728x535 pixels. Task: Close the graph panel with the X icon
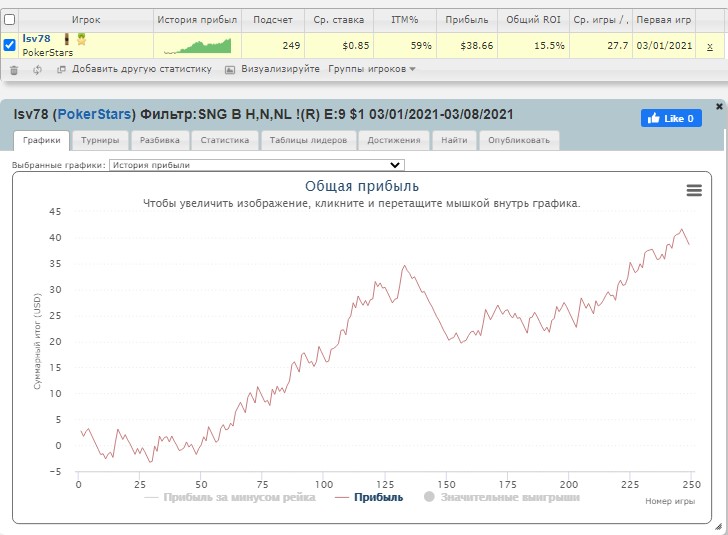coord(719,106)
